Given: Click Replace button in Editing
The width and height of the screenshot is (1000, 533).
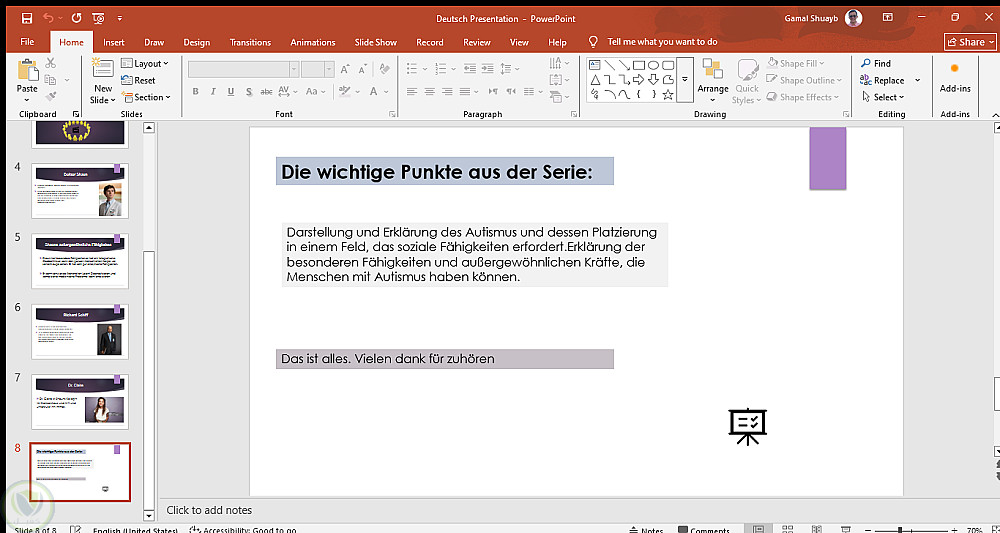Looking at the screenshot, I should (883, 80).
